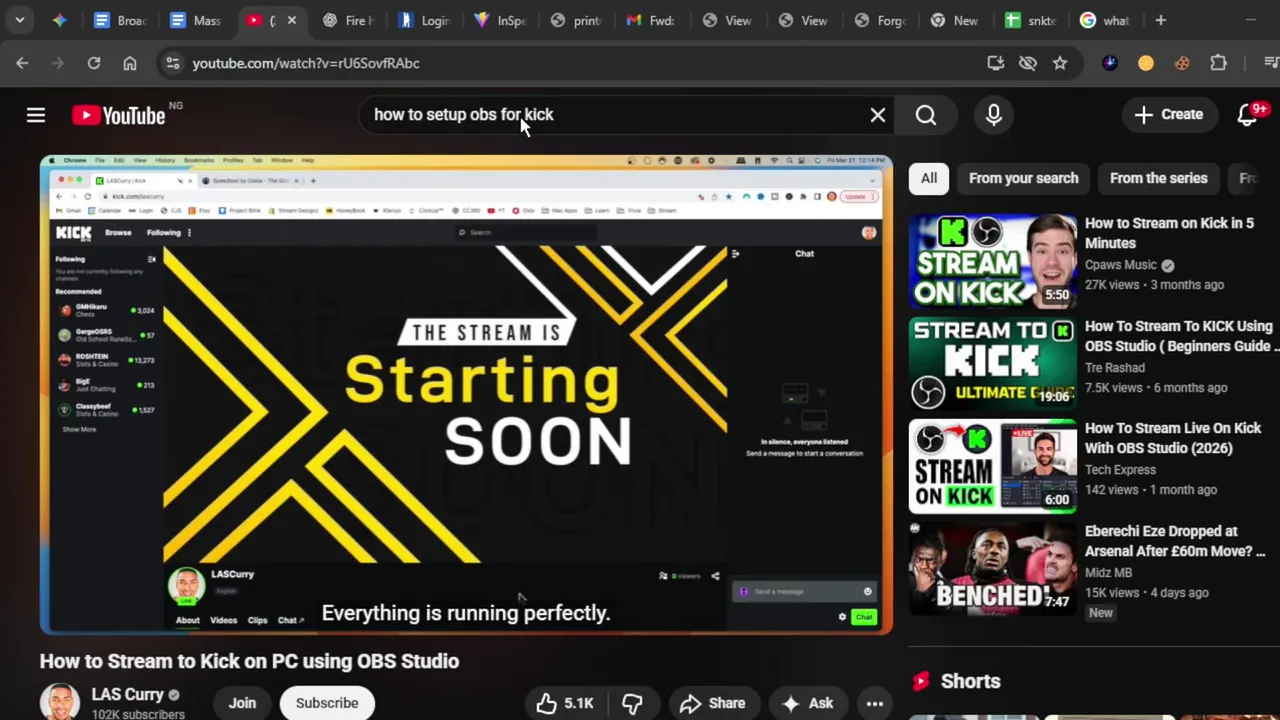Switch to the Broac document tab
The height and width of the screenshot is (720, 1280).
[x=120, y=20]
